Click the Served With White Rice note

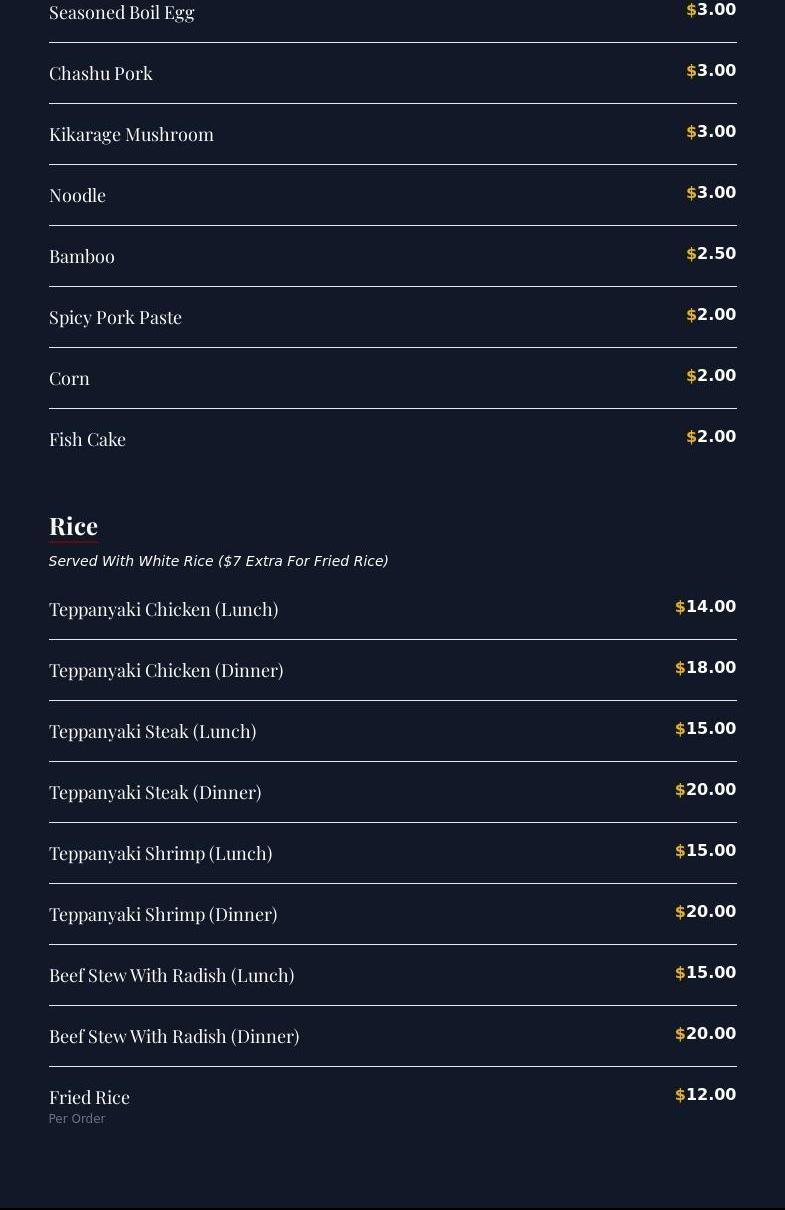click(218, 561)
